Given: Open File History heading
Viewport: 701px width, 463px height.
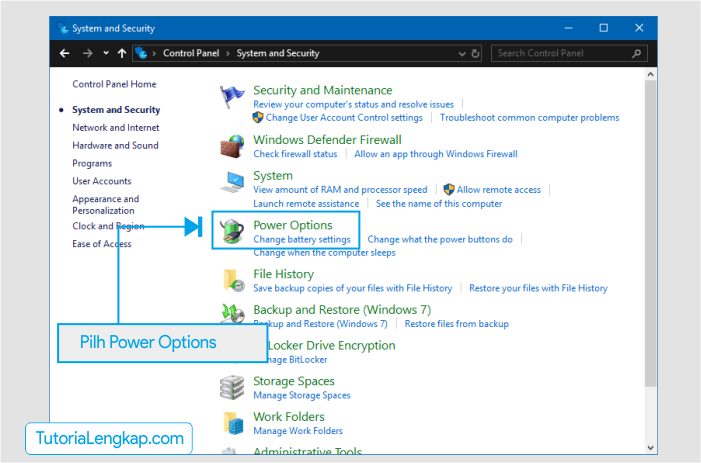Looking at the screenshot, I should tap(283, 274).
